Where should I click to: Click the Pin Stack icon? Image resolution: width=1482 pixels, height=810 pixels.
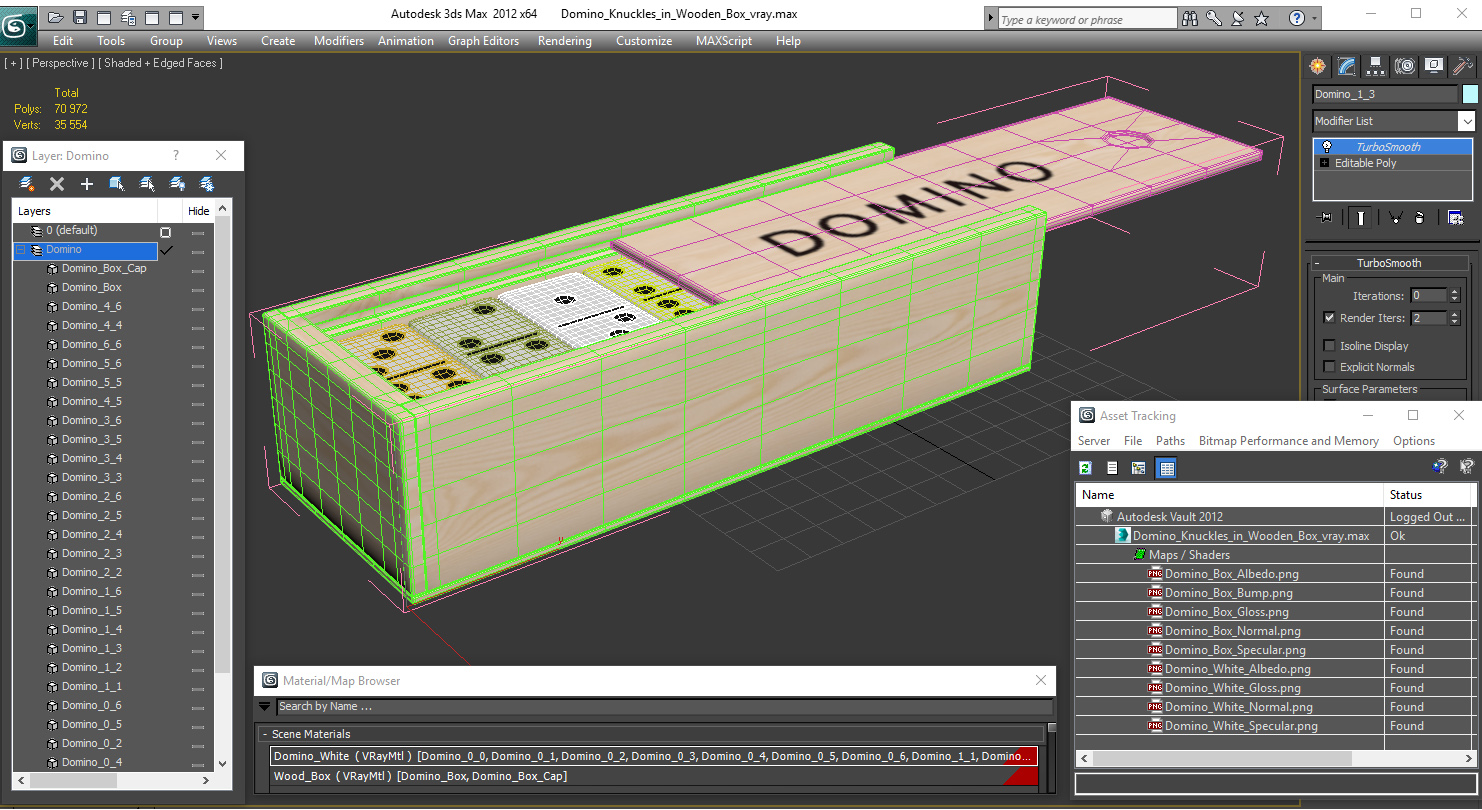(x=1326, y=218)
